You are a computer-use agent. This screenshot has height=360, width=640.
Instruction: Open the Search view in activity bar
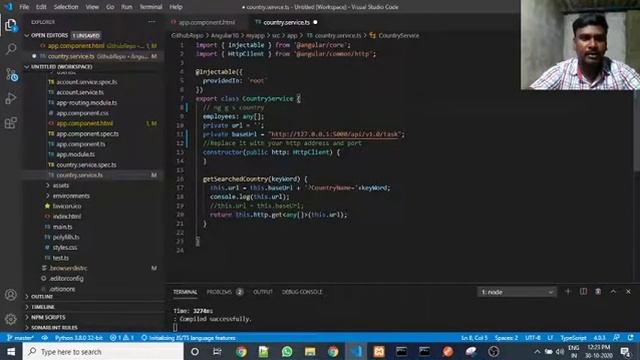[11, 49]
